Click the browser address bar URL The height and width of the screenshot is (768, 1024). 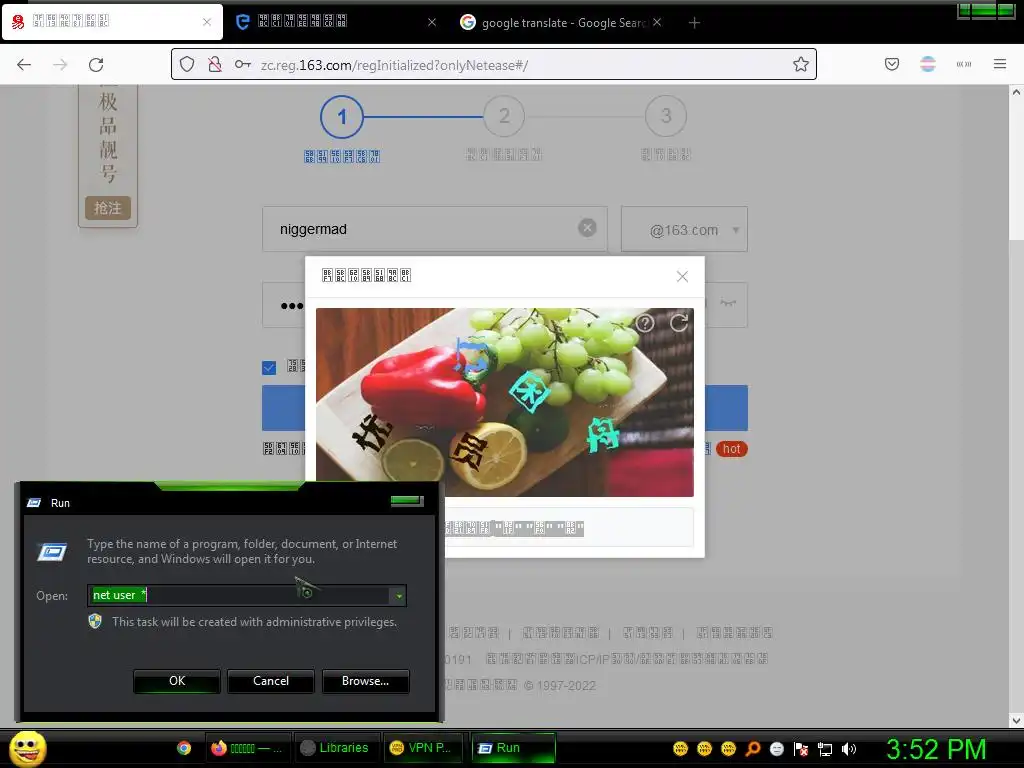click(394, 65)
